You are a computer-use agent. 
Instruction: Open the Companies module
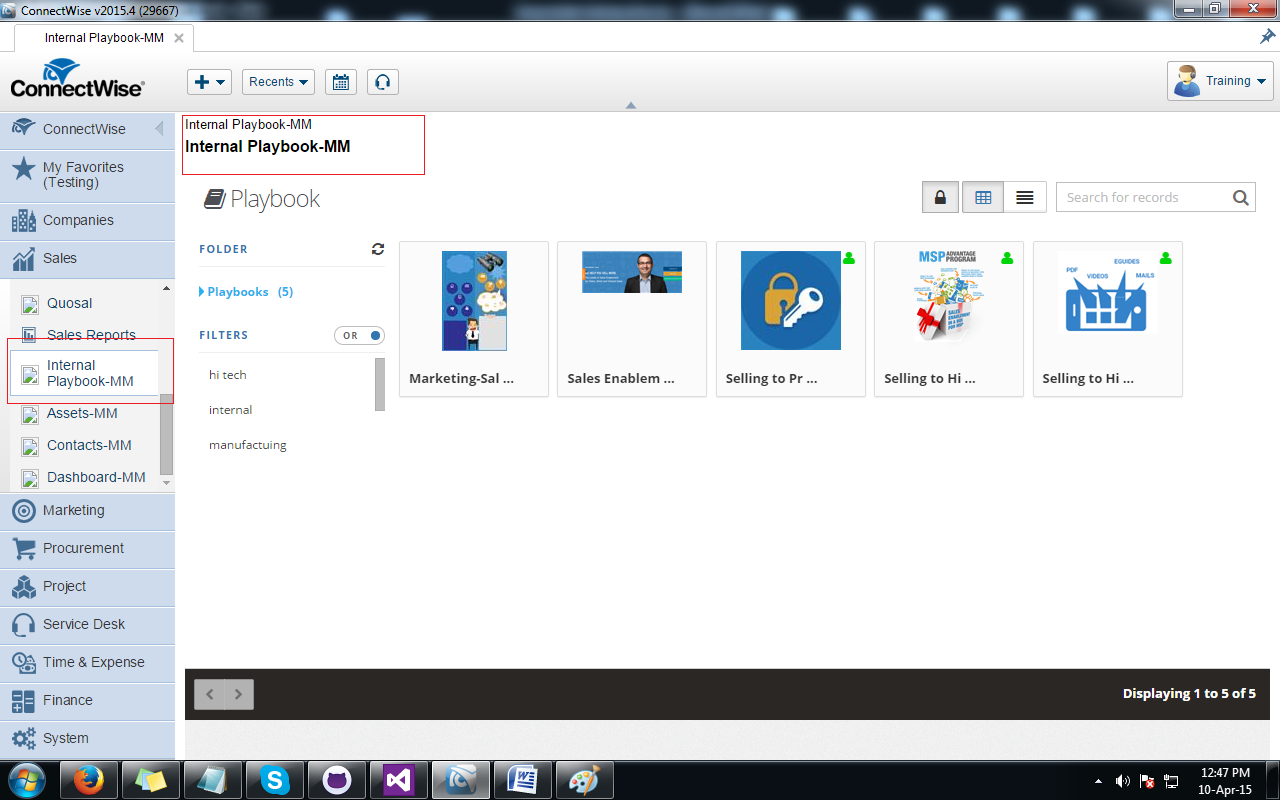pos(87,220)
